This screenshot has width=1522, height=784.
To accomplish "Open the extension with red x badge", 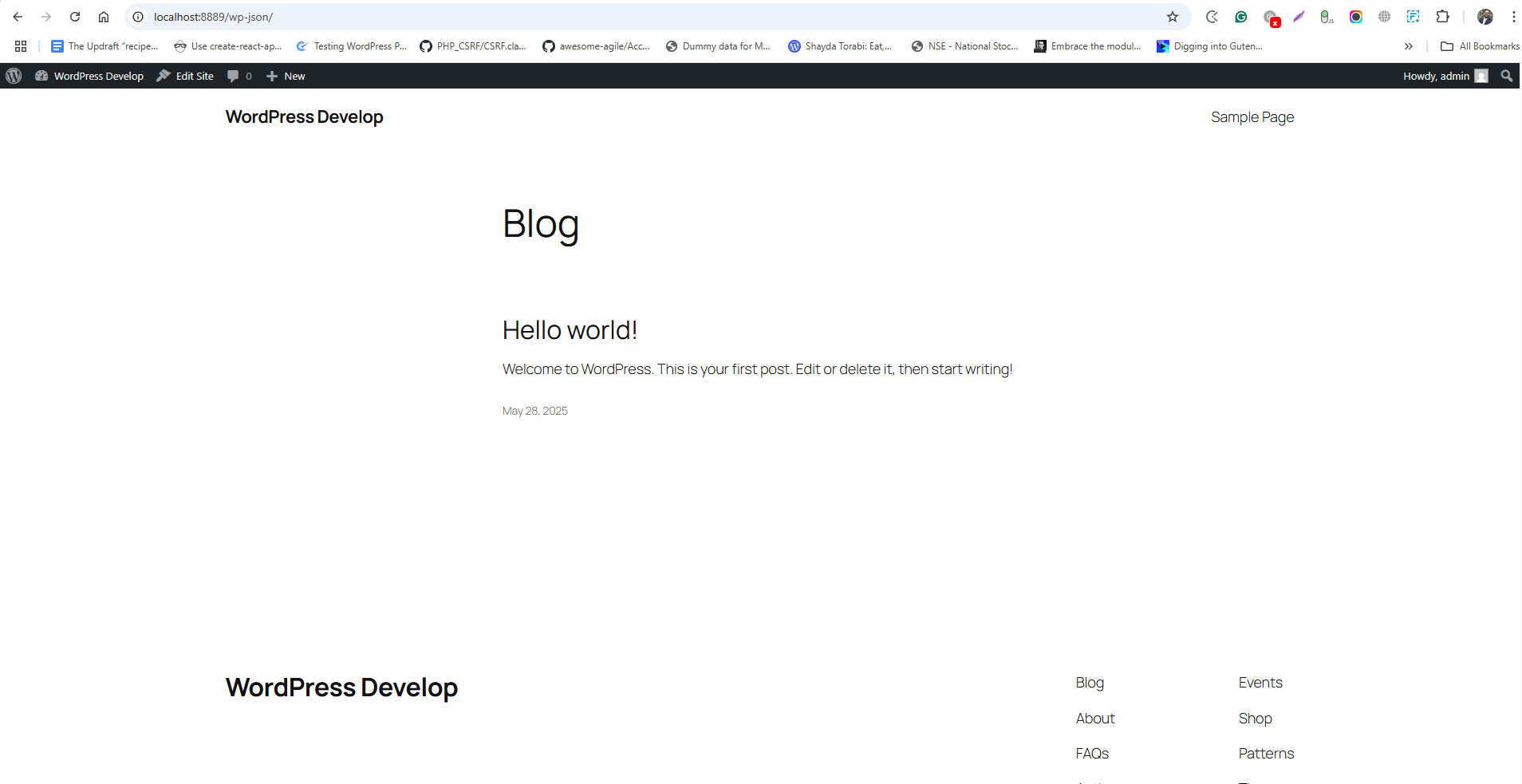I will click(1272, 18).
